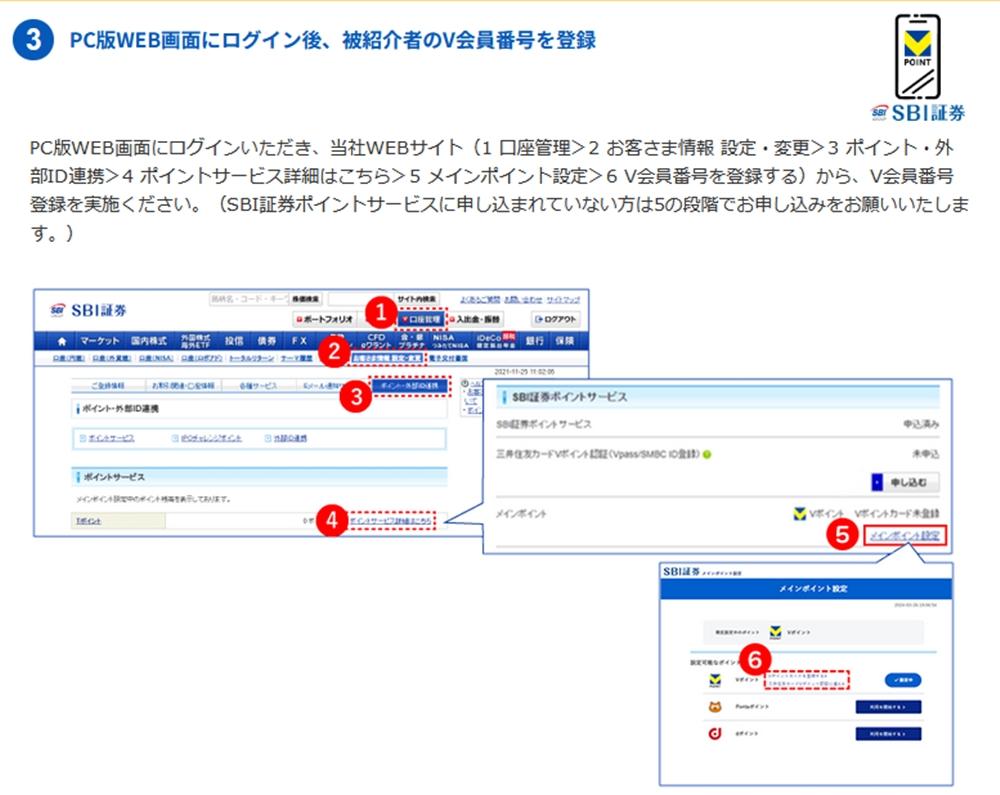The height and width of the screenshot is (795, 1000).
Task: Click the 申し込む button
Action: 905,483
